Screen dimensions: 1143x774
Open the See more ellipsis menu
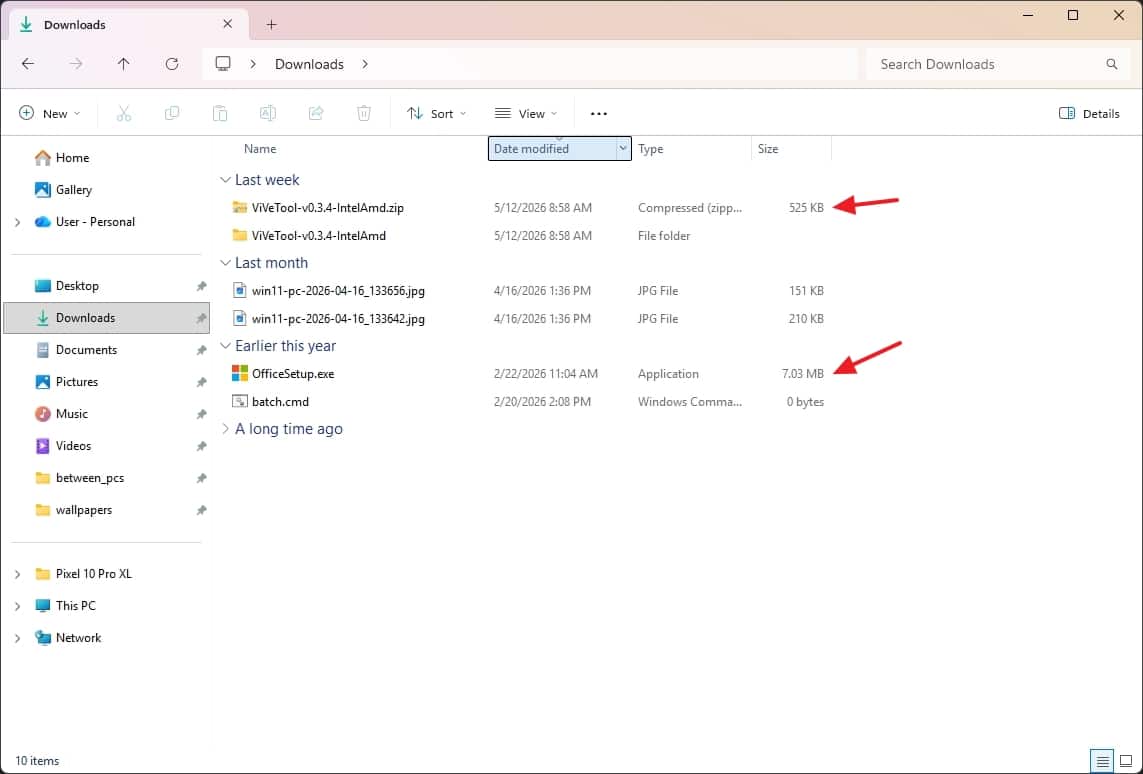coord(598,114)
